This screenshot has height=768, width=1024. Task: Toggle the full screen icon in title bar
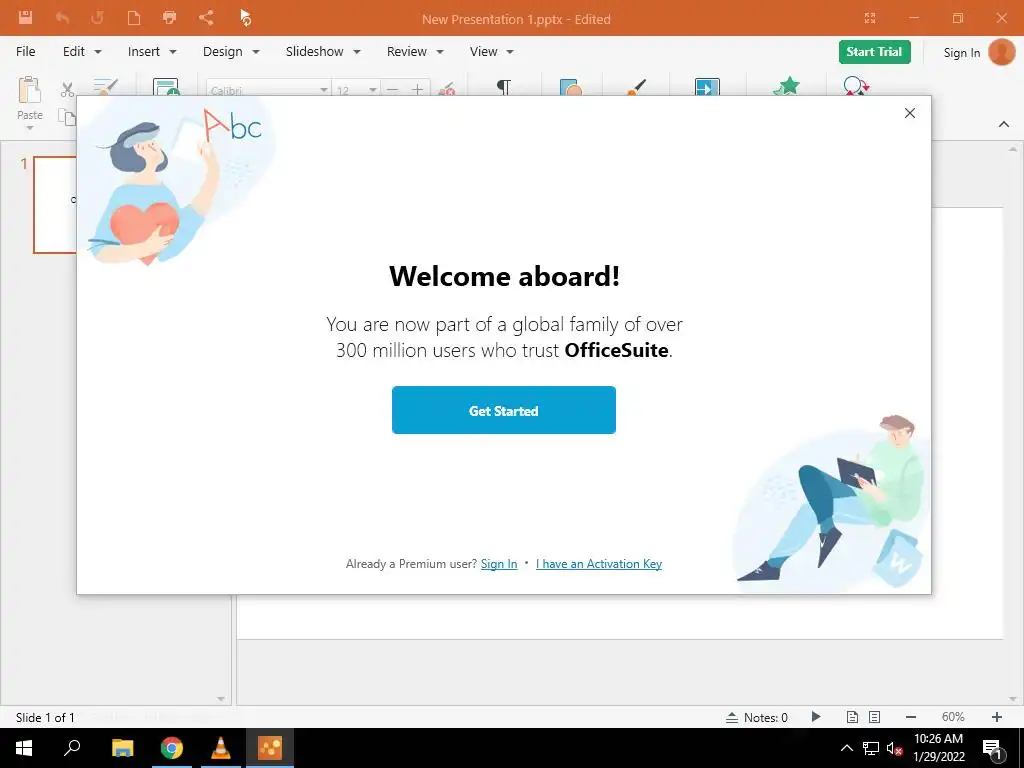[870, 18]
